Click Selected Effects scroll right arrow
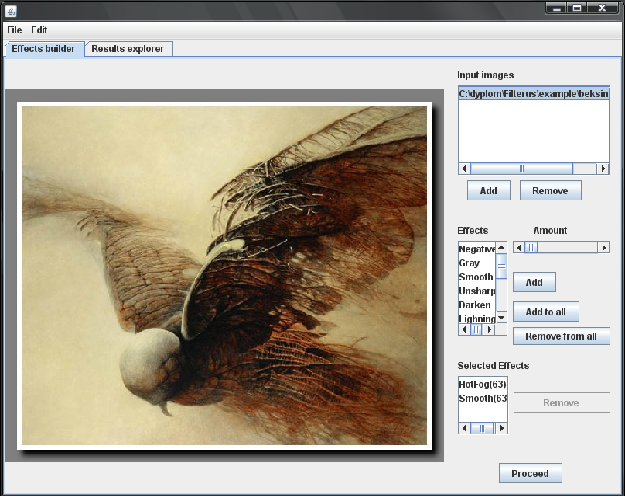The width and height of the screenshot is (625, 496). [x=502, y=428]
